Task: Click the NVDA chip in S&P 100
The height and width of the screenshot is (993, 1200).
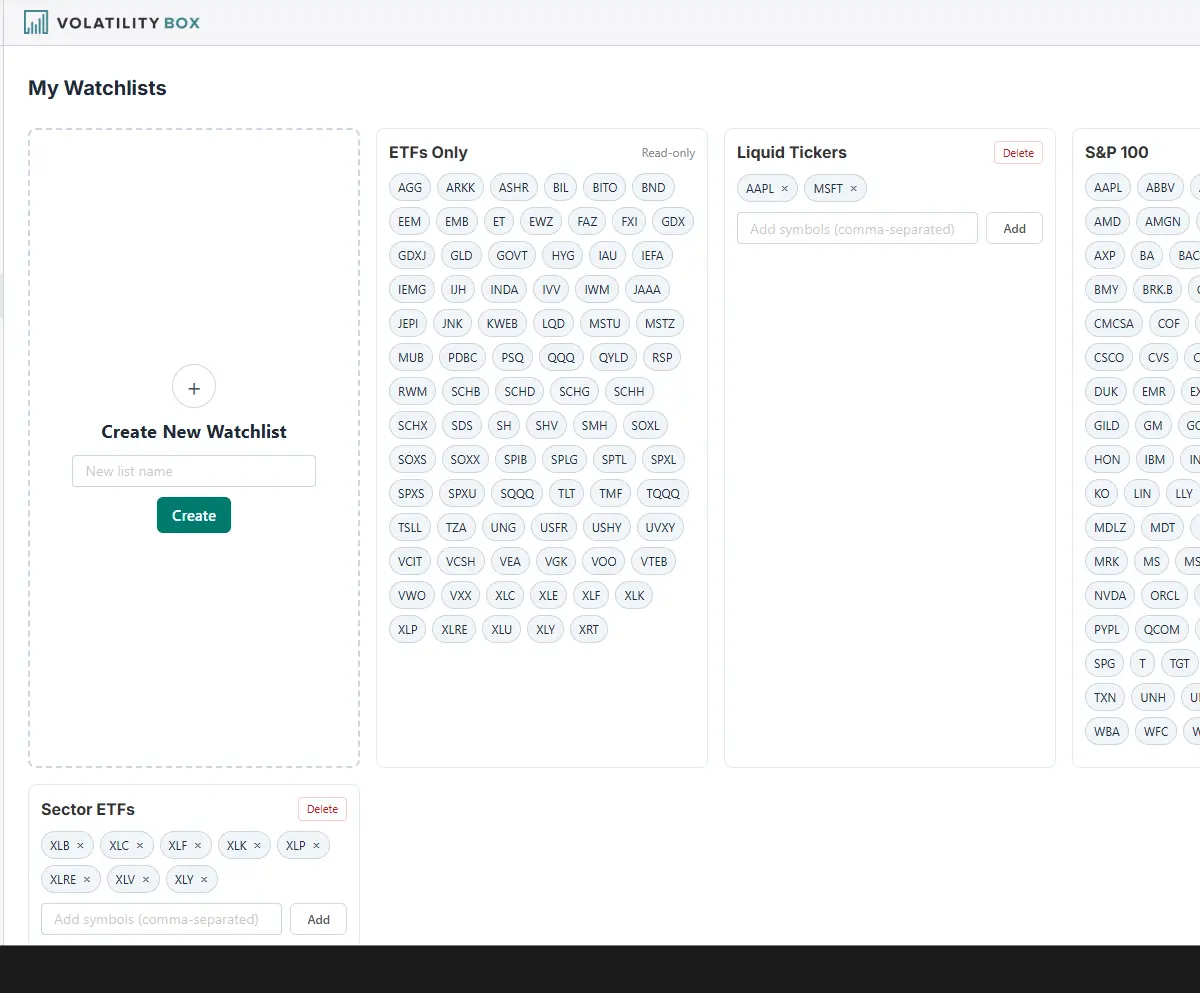Action: point(1110,595)
